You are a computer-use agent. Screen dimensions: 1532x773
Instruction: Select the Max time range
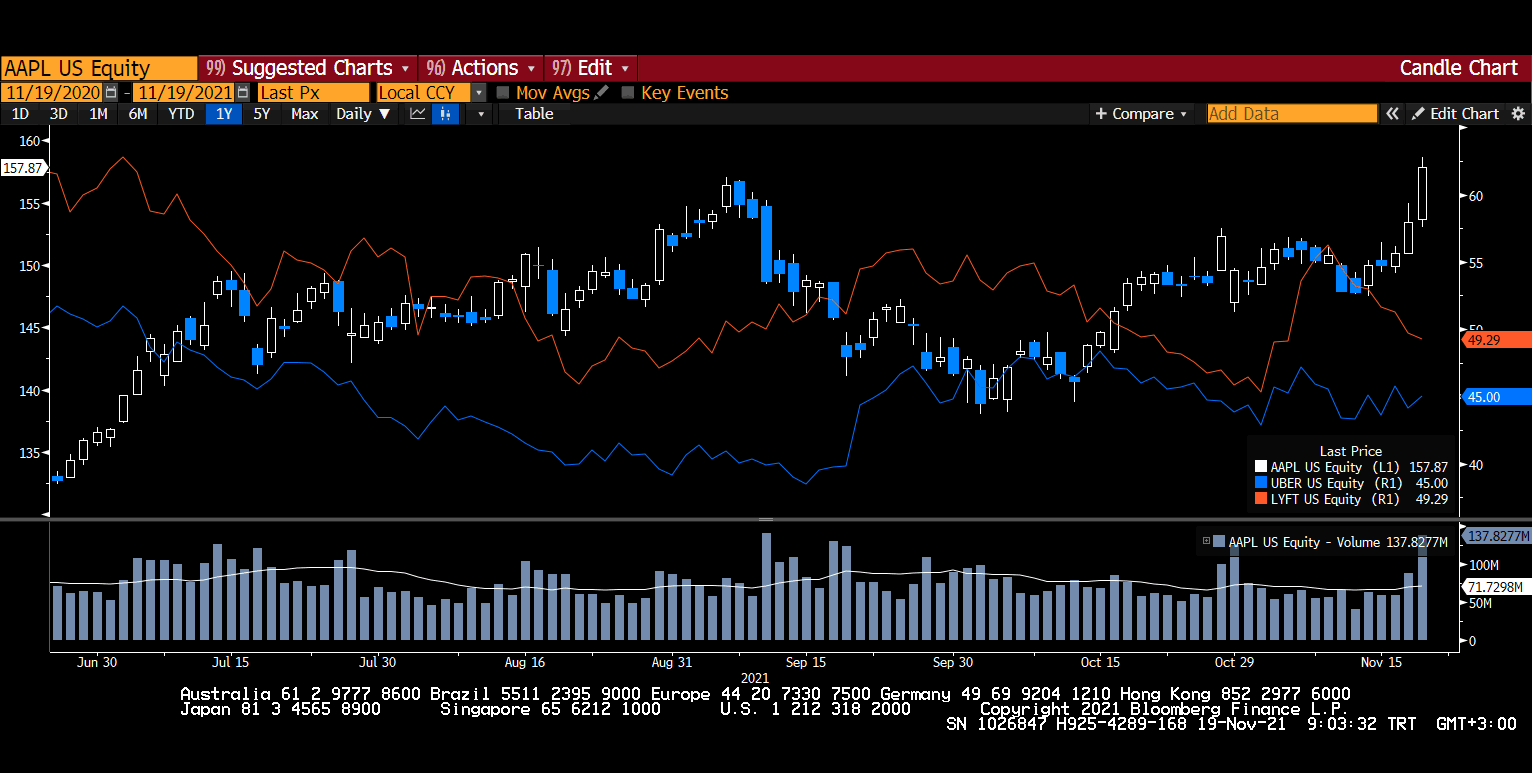305,114
